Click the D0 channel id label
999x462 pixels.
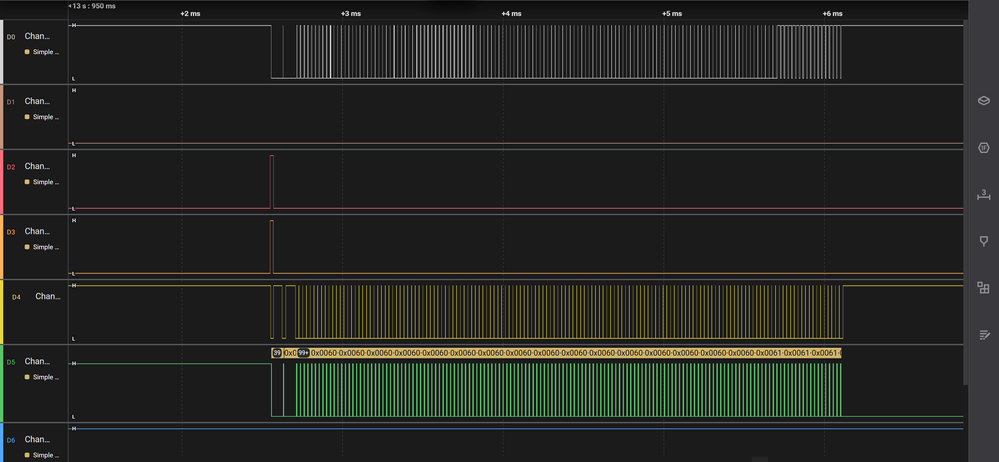[x=11, y=37]
